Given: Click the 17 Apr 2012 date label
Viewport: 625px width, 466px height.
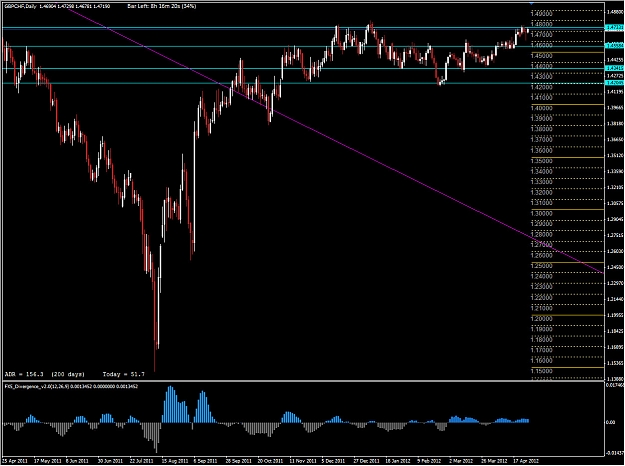Looking at the screenshot, I should tap(526, 460).
